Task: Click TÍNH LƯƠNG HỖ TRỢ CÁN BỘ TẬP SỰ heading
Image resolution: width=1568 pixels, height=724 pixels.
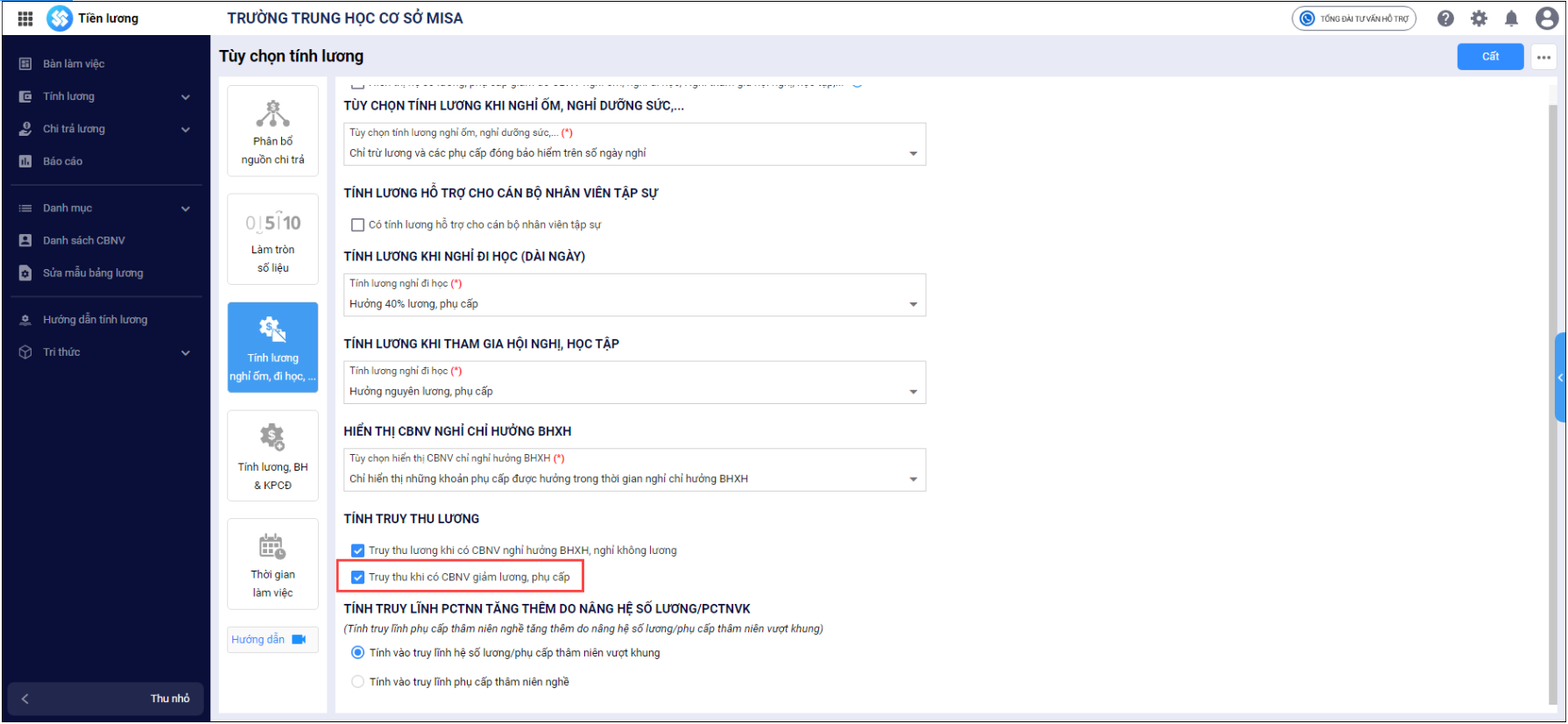Action: pos(500,193)
